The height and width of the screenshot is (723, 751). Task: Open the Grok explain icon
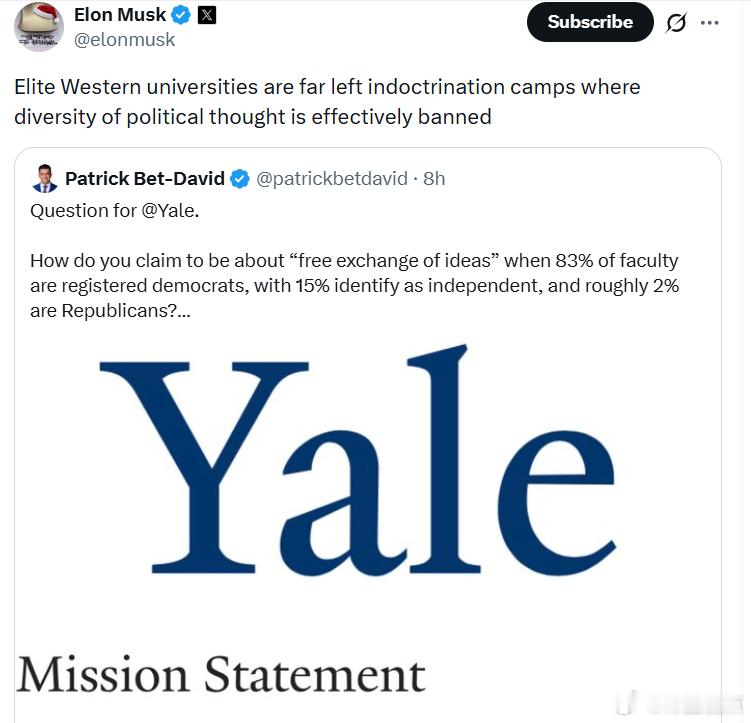676,23
